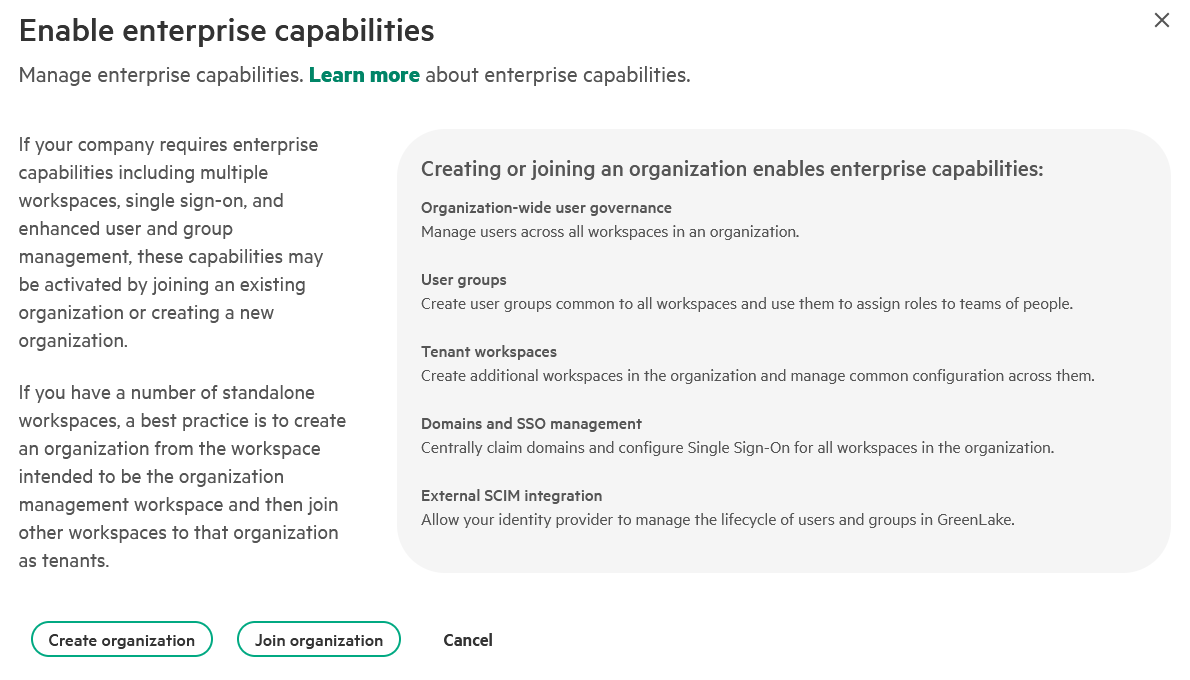This screenshot has height=680, width=1190.
Task: Click the Domains and SSO management heading
Action: click(x=531, y=424)
